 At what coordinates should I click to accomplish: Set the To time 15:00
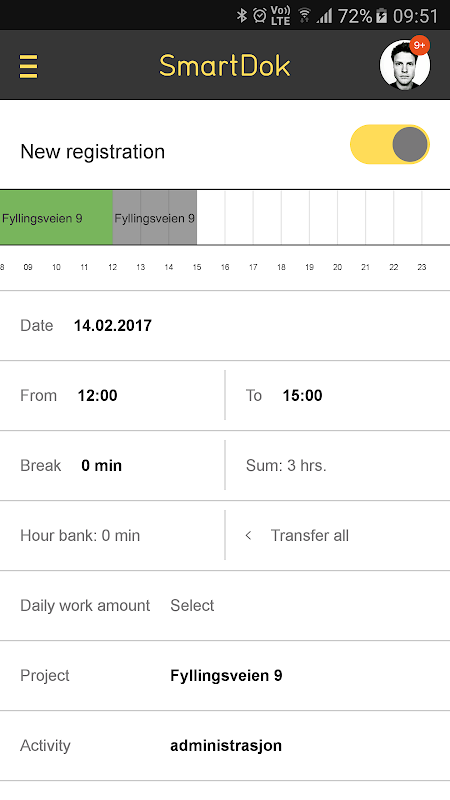point(338,395)
